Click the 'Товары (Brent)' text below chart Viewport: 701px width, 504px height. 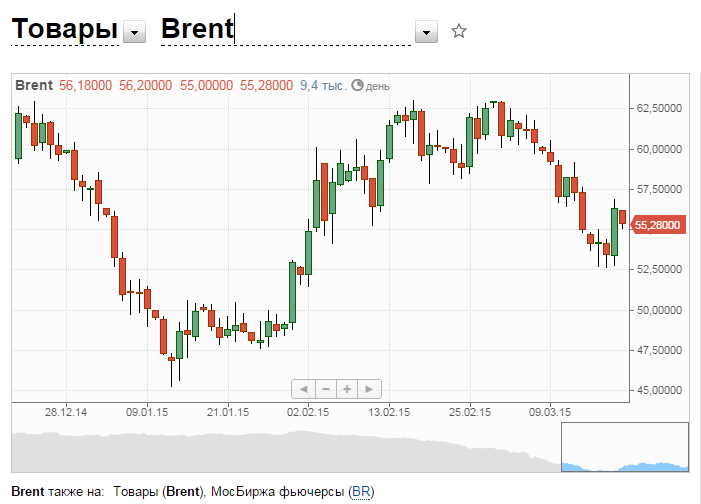[x=159, y=491]
